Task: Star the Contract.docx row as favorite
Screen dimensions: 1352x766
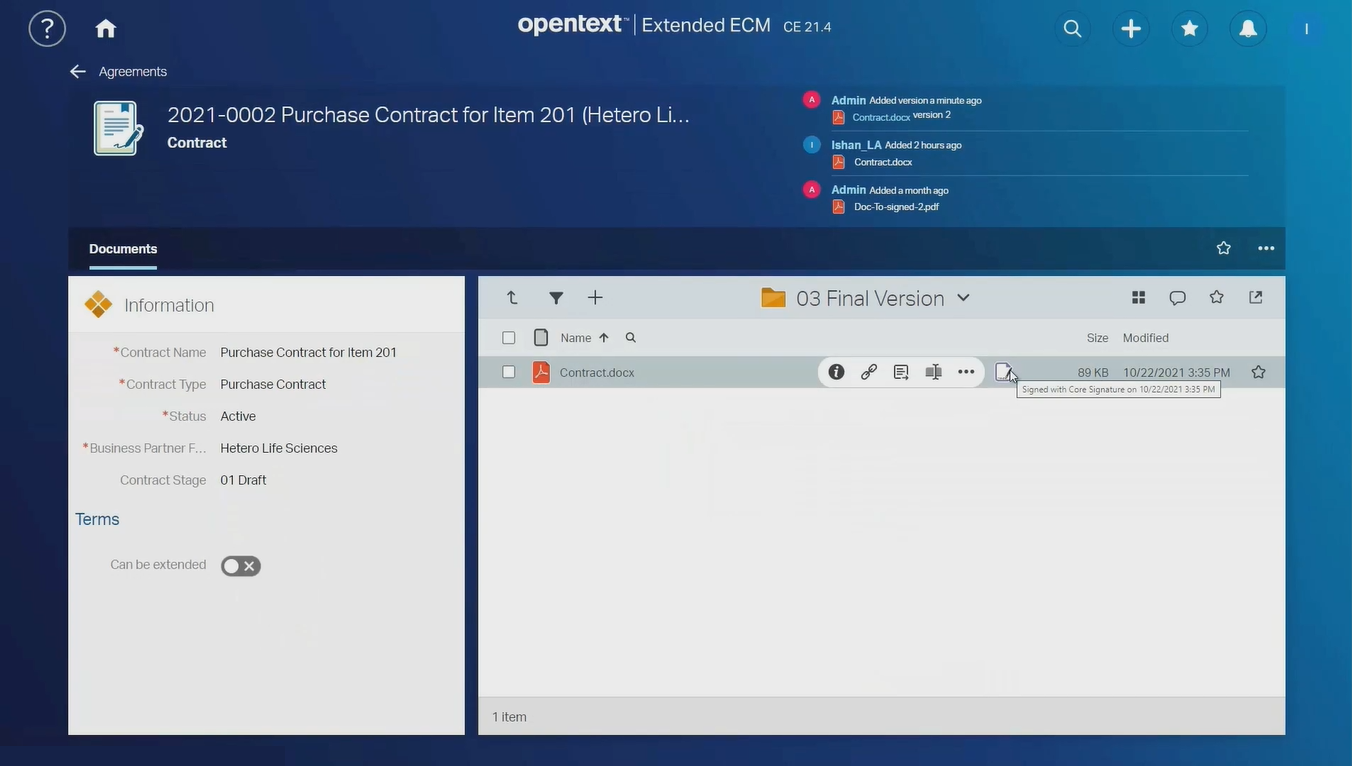Action: (x=1258, y=372)
